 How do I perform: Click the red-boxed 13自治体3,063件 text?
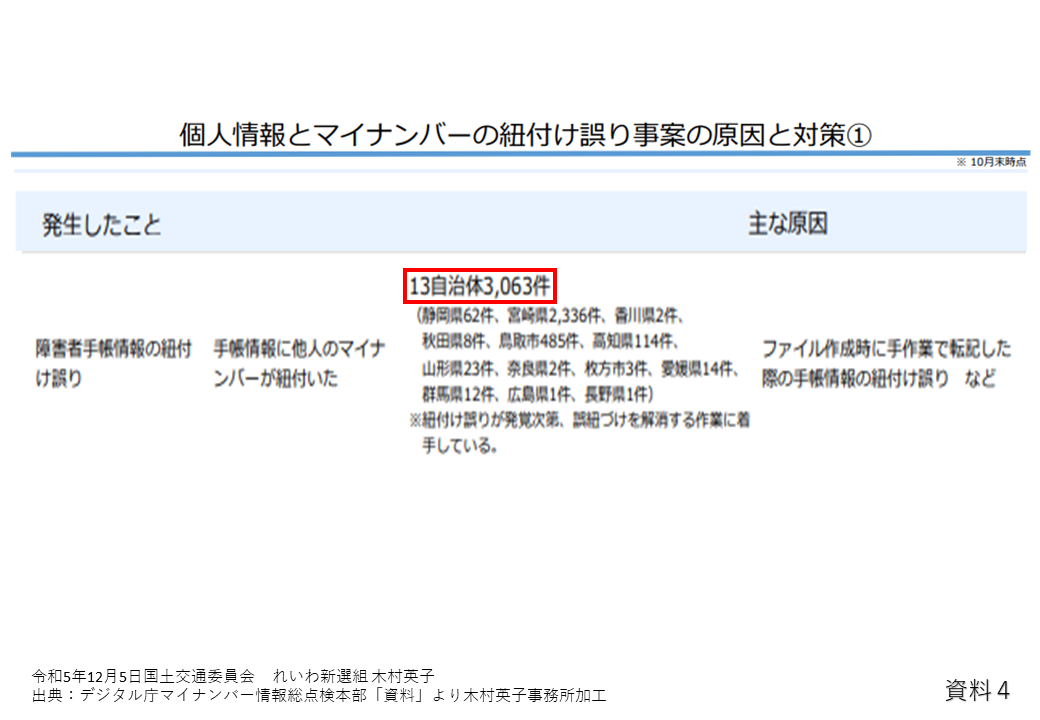click(479, 286)
